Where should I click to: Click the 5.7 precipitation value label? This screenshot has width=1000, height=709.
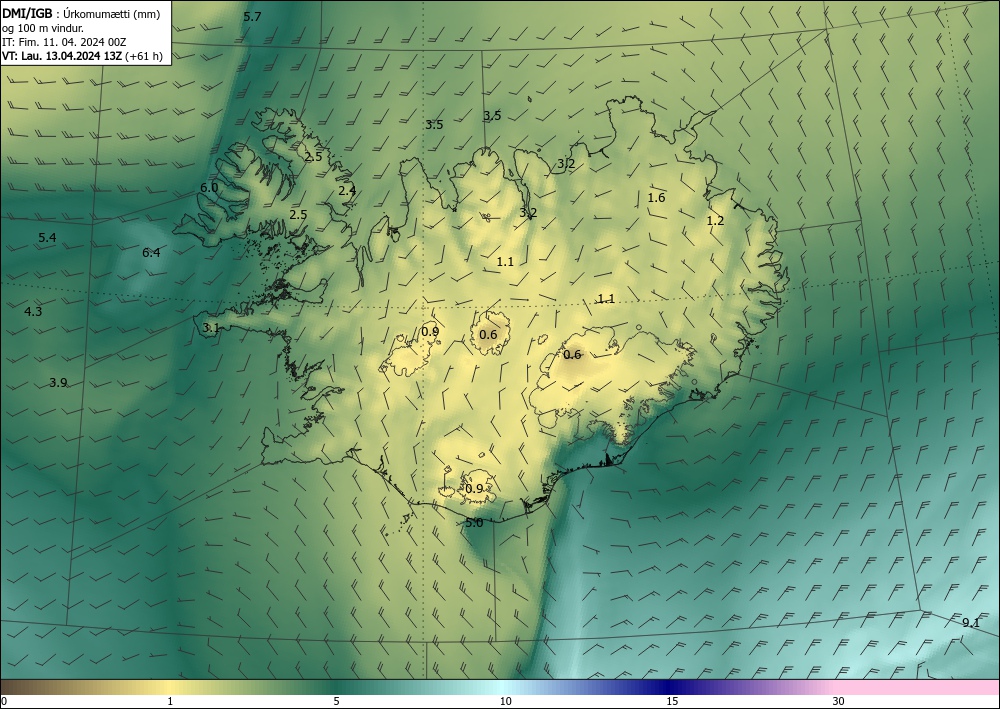click(x=253, y=17)
